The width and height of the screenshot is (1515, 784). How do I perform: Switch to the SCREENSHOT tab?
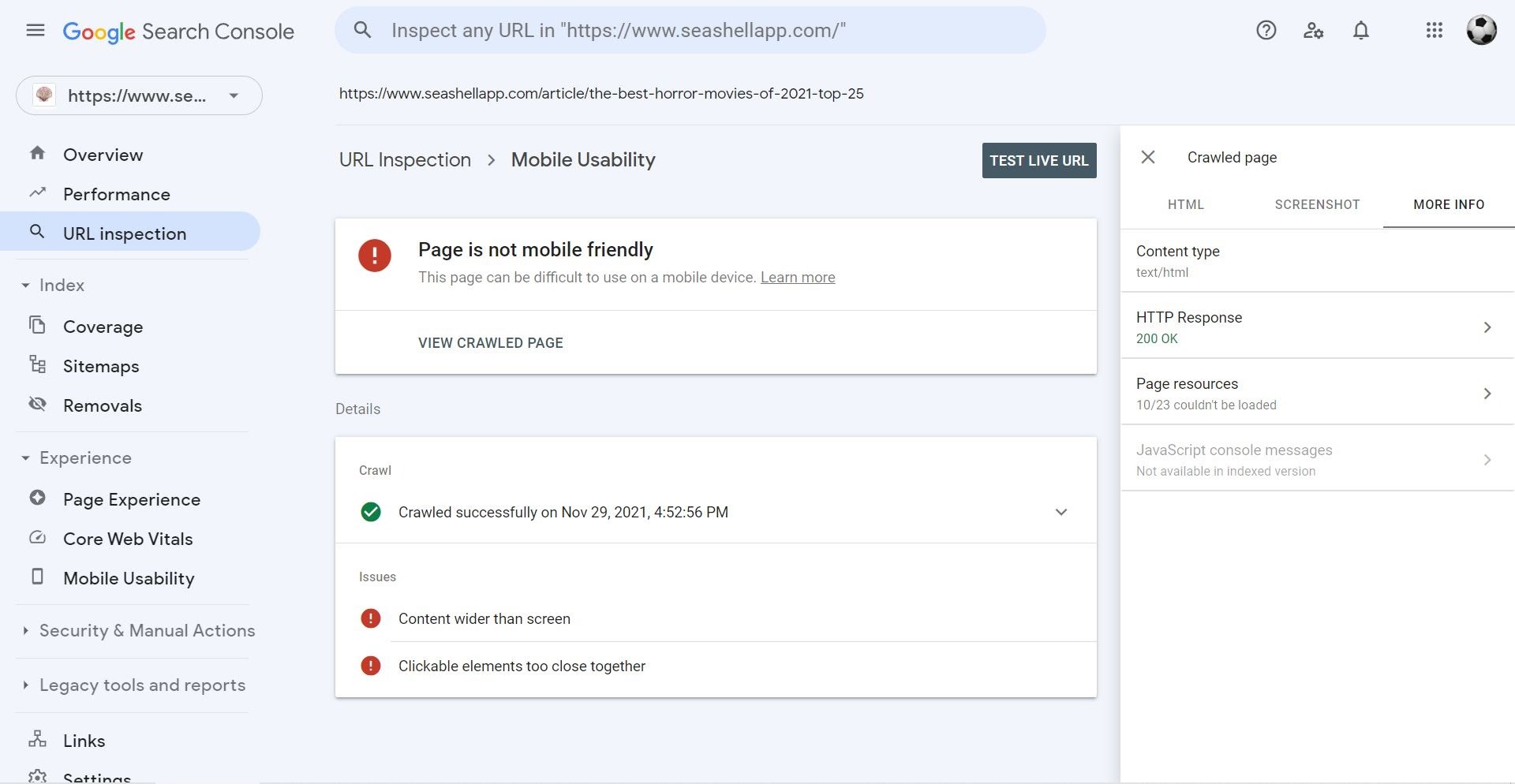(x=1317, y=204)
